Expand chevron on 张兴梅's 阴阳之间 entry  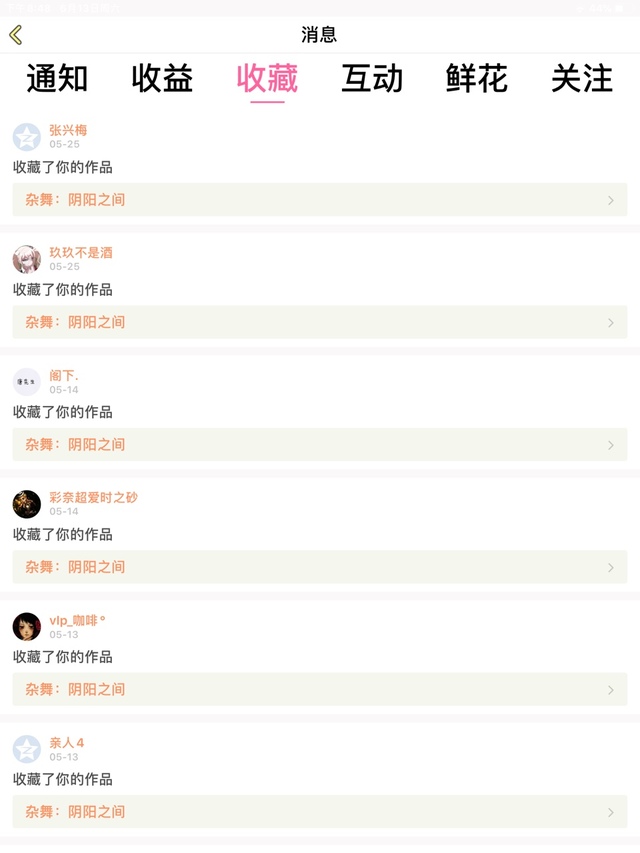click(611, 200)
